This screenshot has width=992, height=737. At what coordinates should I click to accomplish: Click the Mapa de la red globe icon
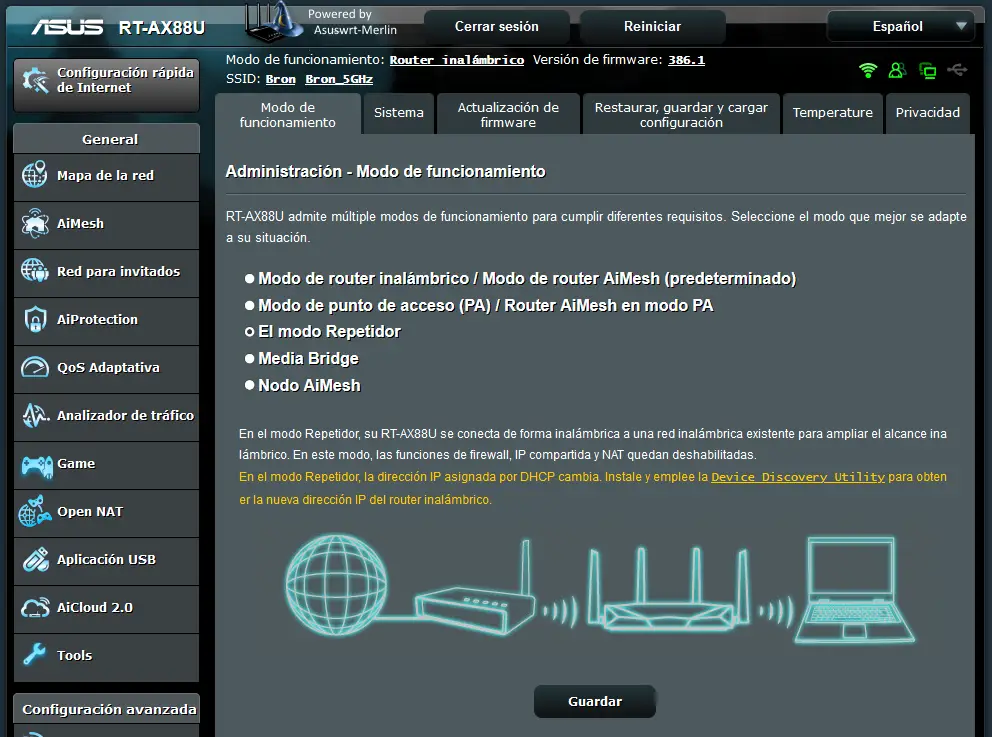(x=34, y=175)
